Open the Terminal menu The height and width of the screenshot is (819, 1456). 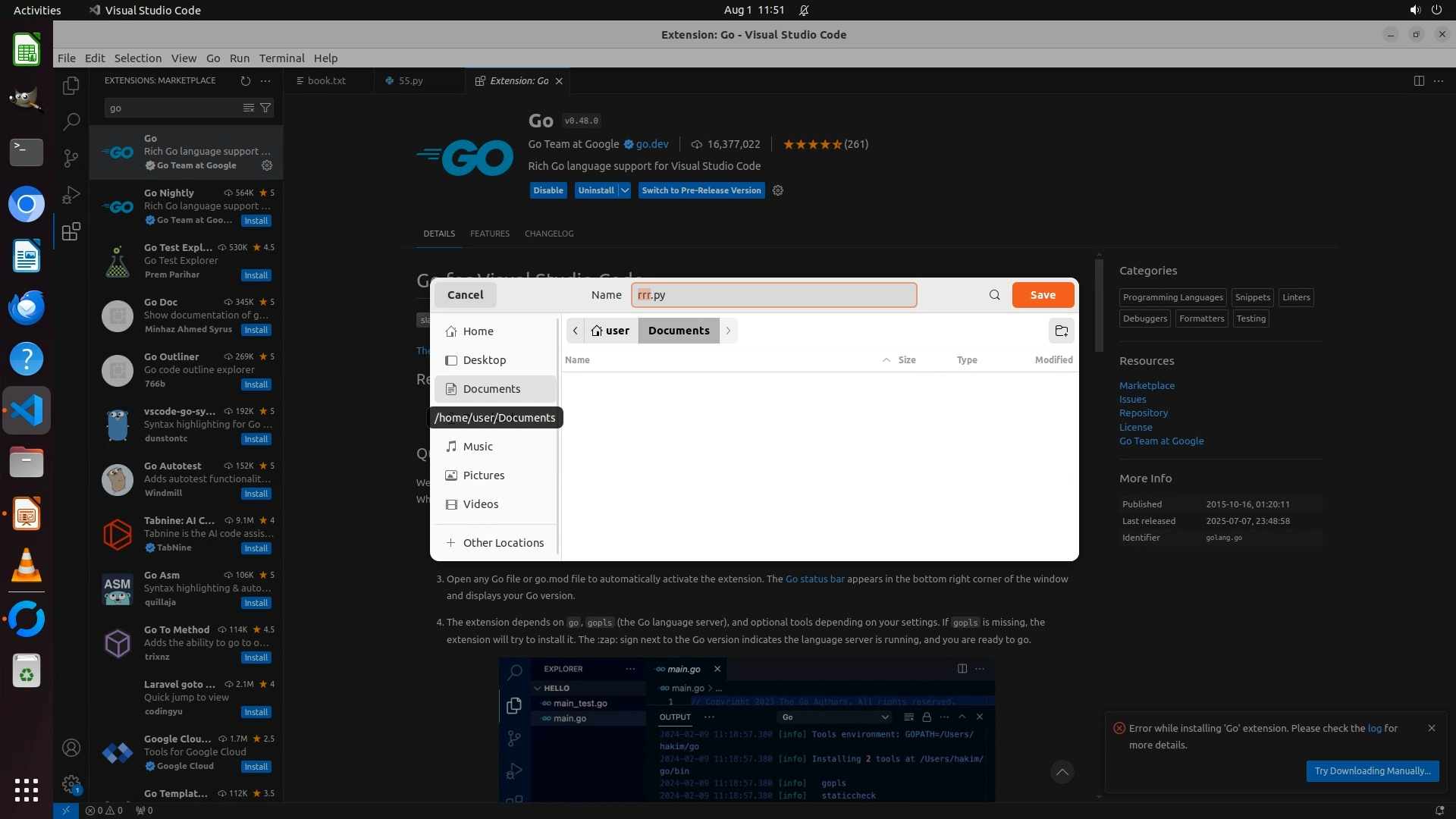point(281,58)
